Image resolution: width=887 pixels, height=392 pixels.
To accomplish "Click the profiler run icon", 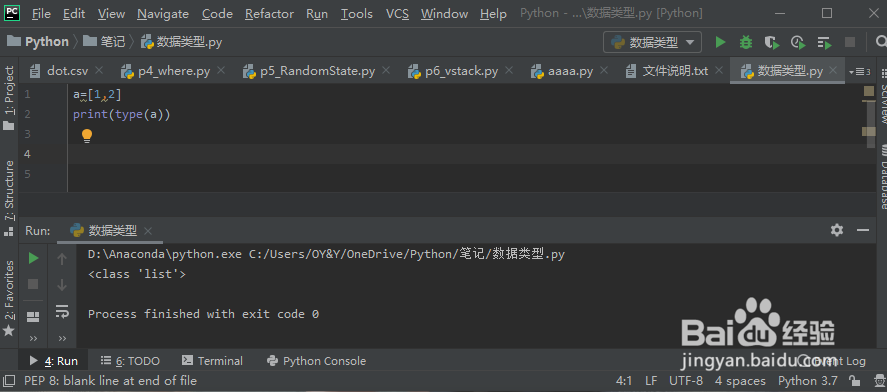I will (798, 42).
